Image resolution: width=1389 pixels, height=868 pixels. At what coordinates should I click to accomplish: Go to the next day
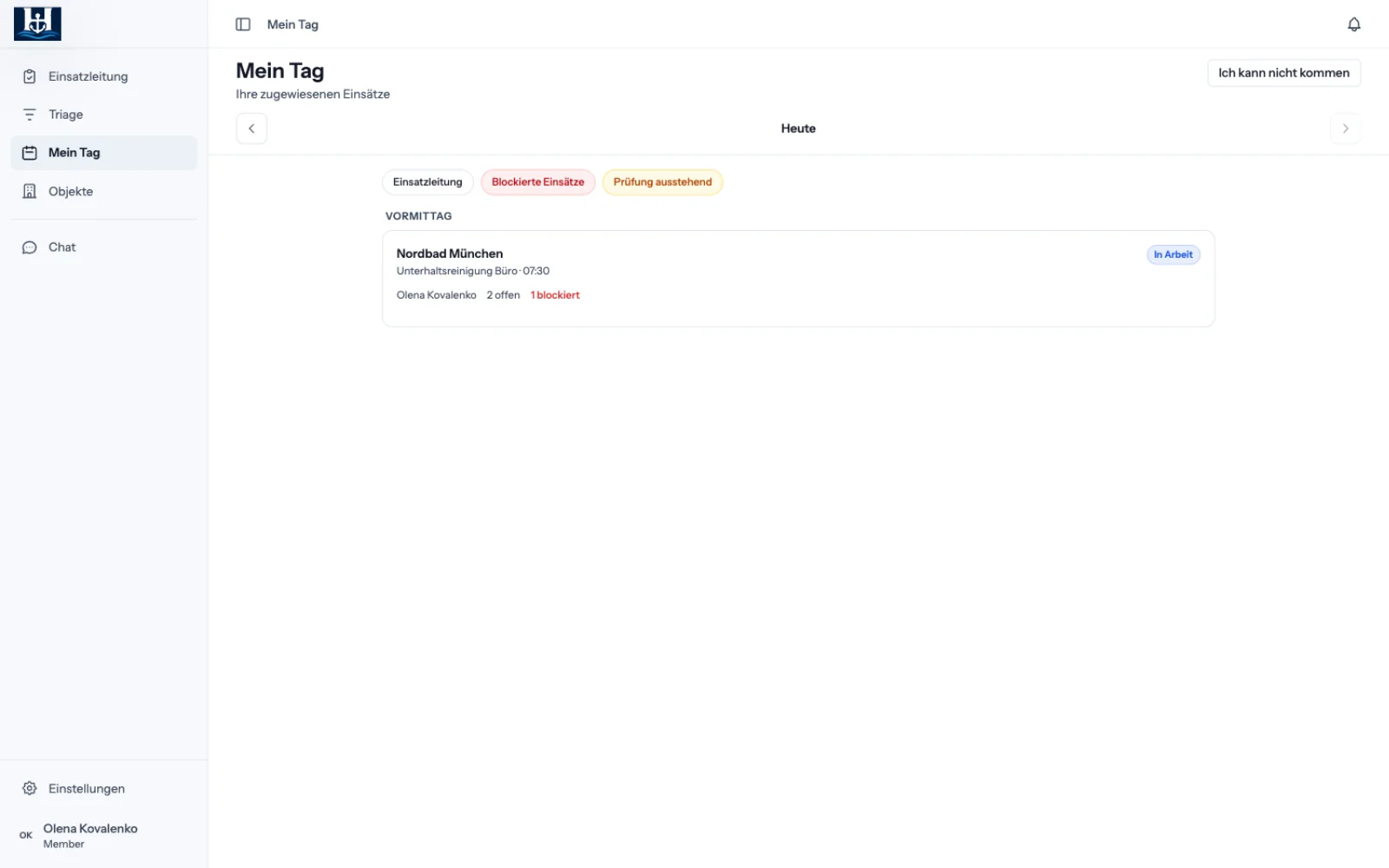(1346, 128)
